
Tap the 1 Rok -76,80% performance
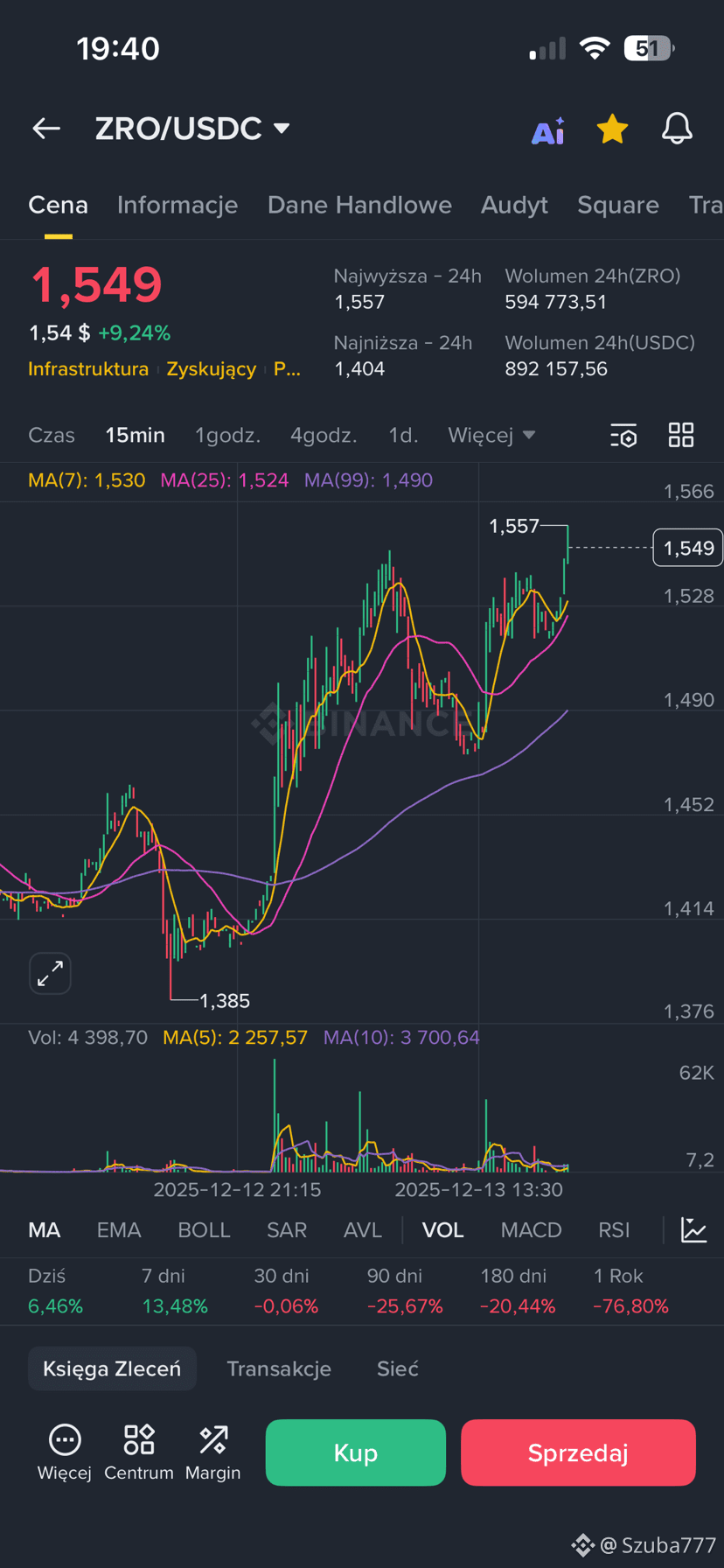tap(630, 1291)
